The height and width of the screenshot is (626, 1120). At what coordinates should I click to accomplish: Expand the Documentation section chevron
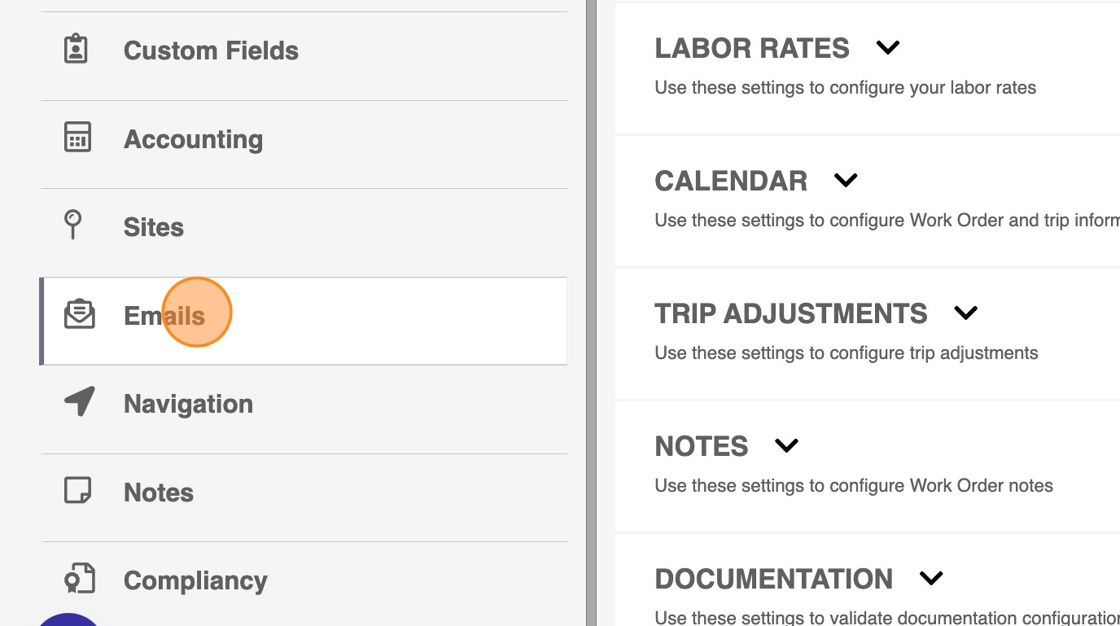tap(931, 579)
